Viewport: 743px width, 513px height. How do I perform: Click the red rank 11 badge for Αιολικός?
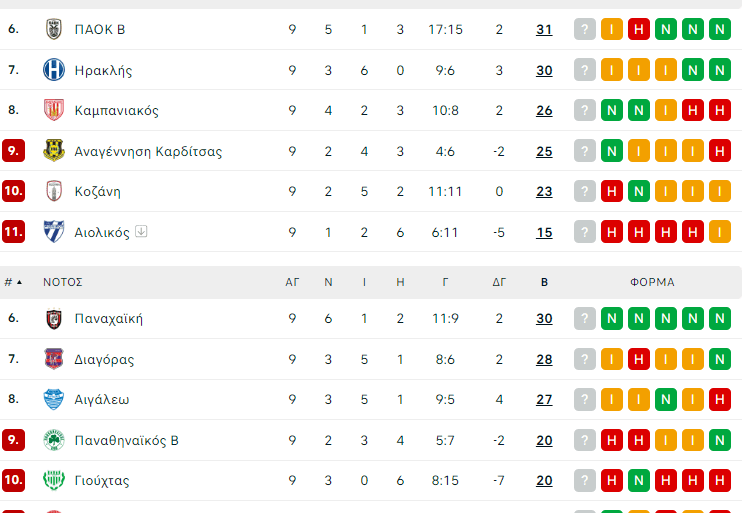(13, 232)
